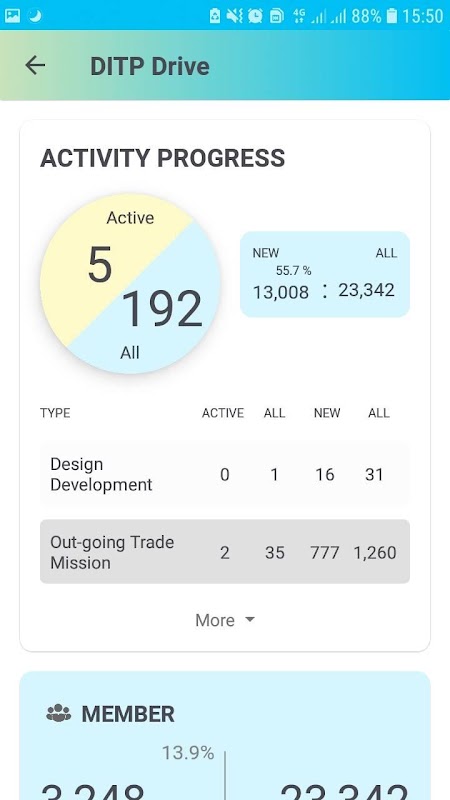Tap the alarm clock status icon
The image size is (450, 800).
tap(255, 16)
